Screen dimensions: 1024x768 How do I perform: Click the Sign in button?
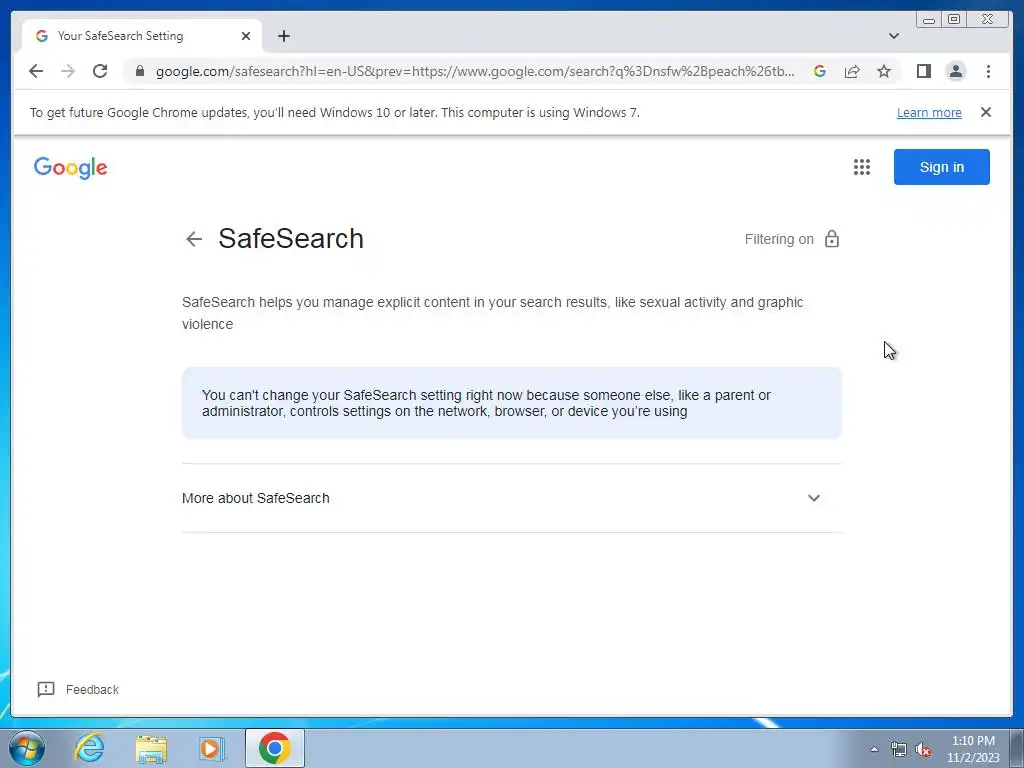tap(941, 167)
